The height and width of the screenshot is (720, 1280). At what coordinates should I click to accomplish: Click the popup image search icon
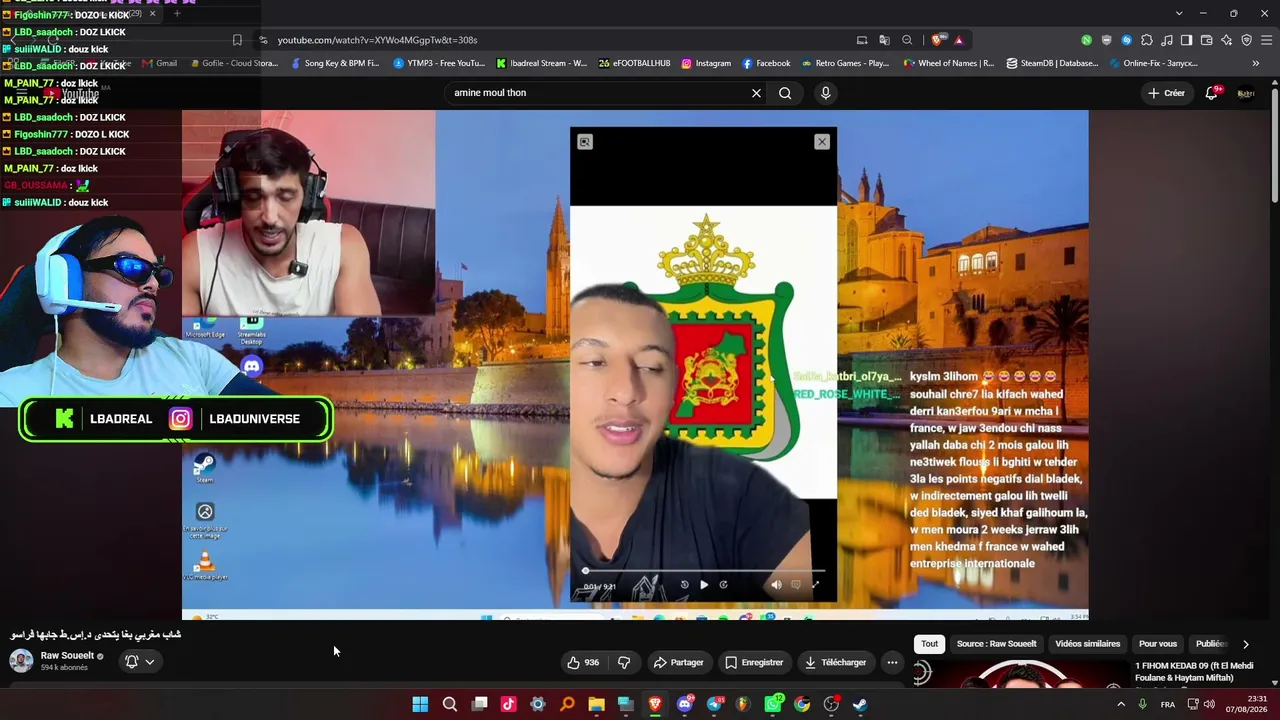(x=585, y=142)
